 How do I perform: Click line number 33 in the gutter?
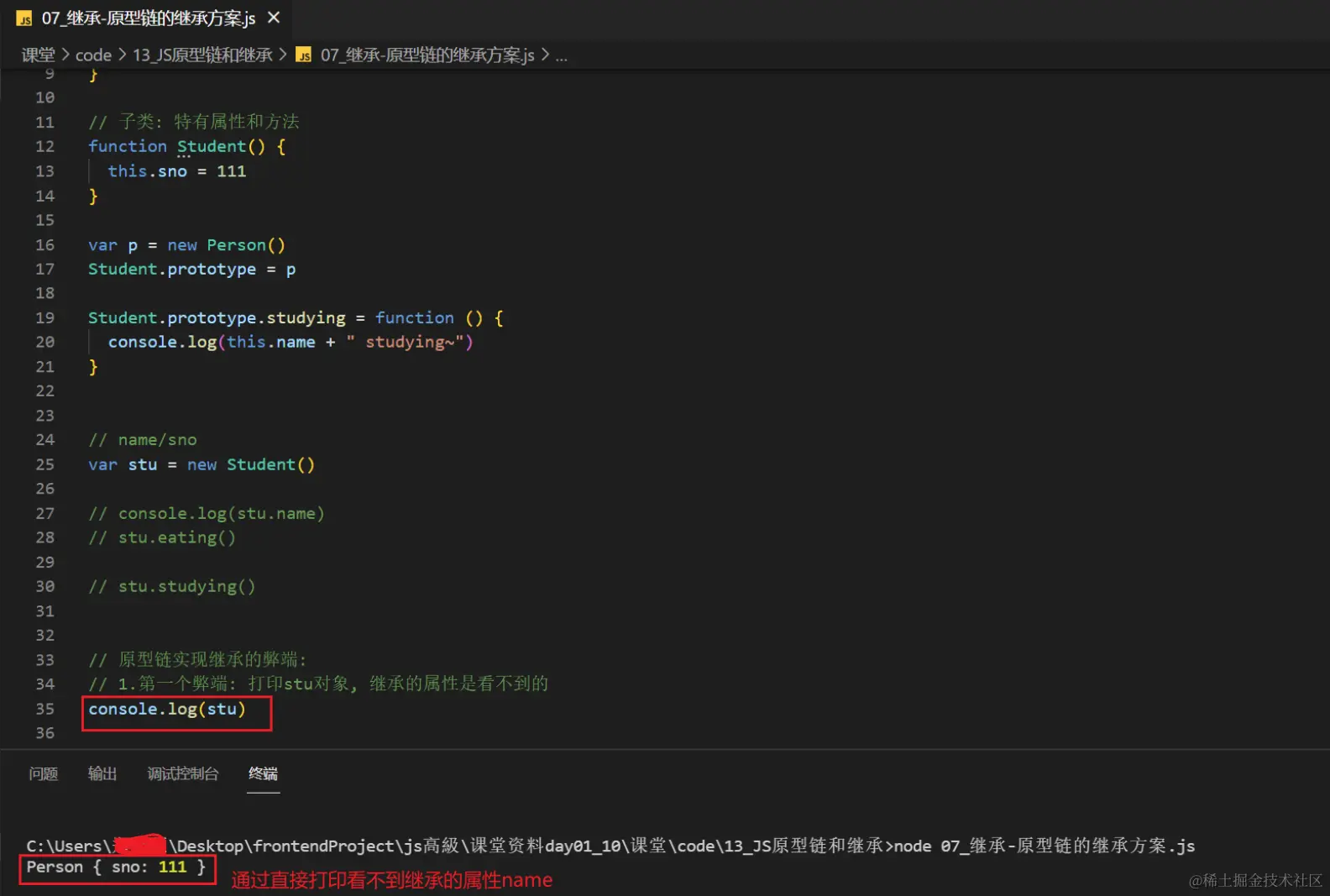[45, 660]
